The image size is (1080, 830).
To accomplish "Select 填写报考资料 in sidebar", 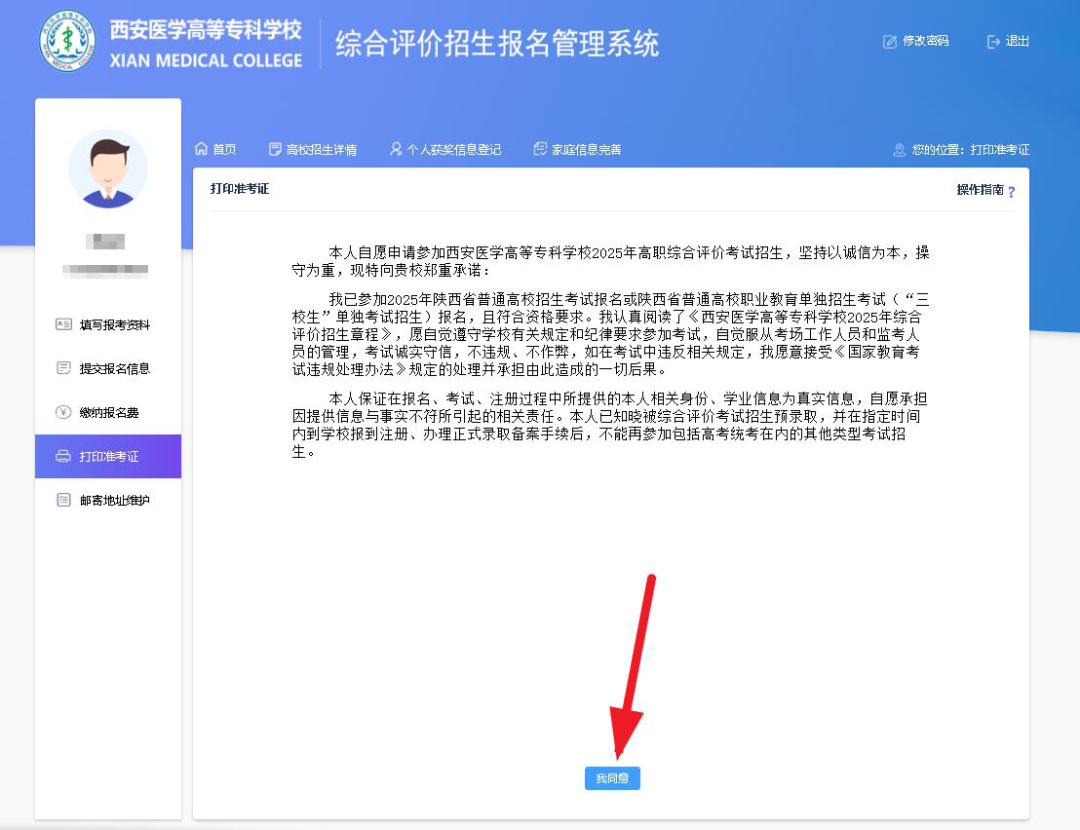I will pos(114,325).
